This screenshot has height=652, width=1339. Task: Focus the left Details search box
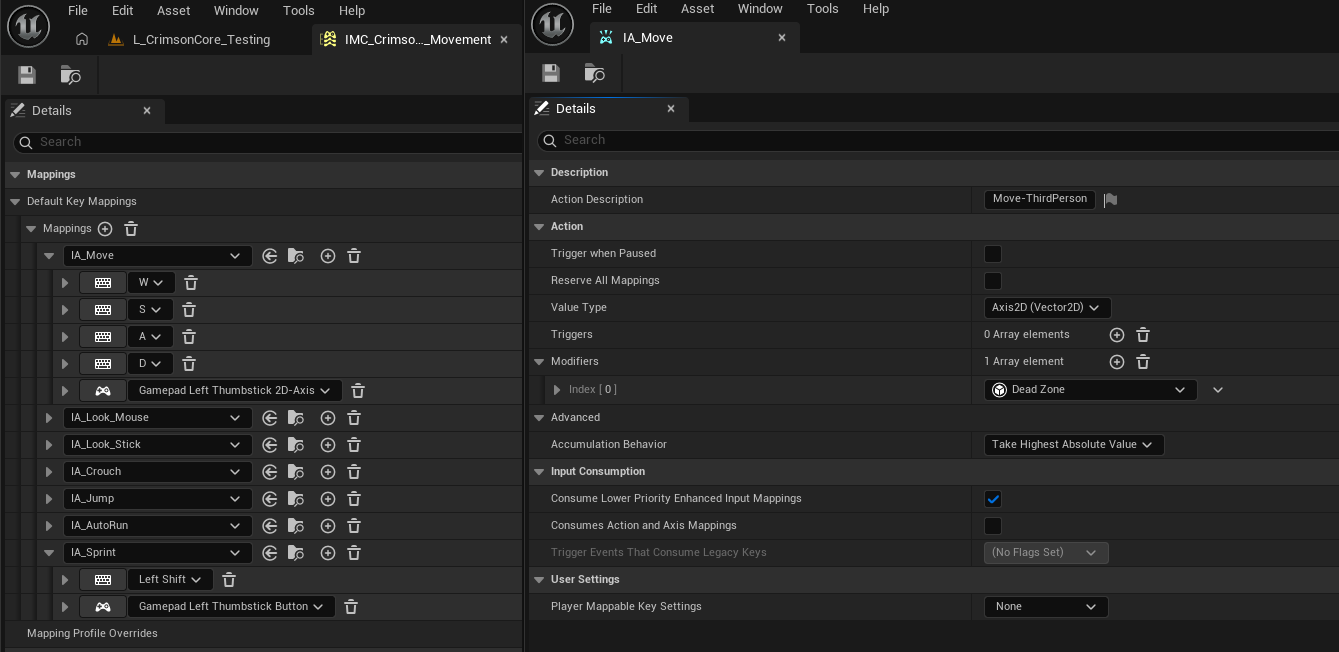tap(268, 142)
